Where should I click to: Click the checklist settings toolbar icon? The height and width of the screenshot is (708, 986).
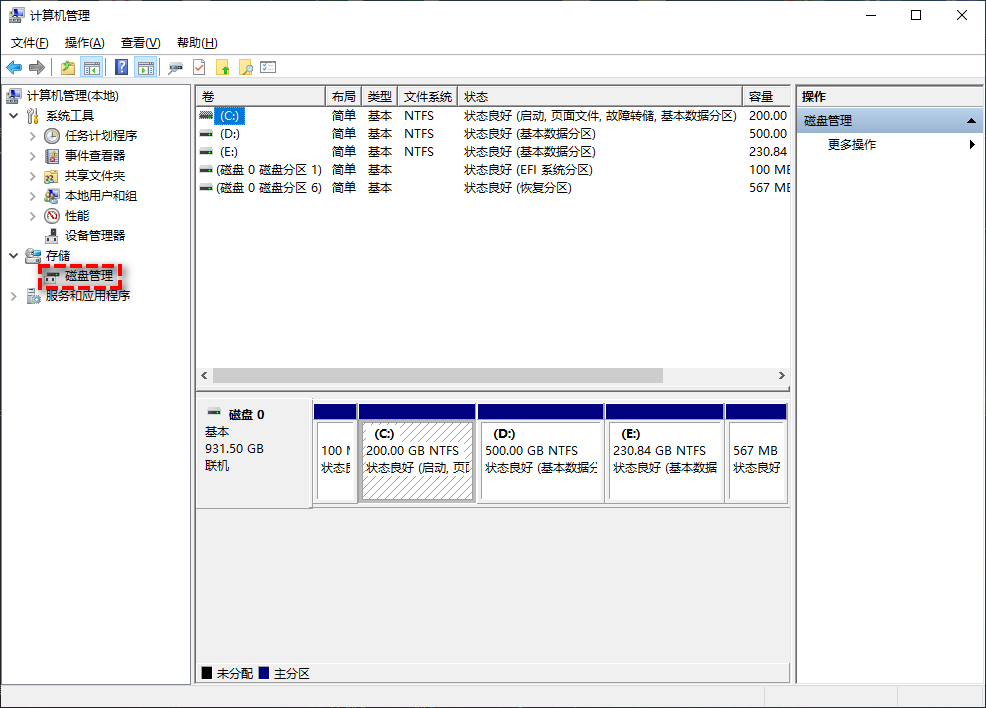point(268,67)
